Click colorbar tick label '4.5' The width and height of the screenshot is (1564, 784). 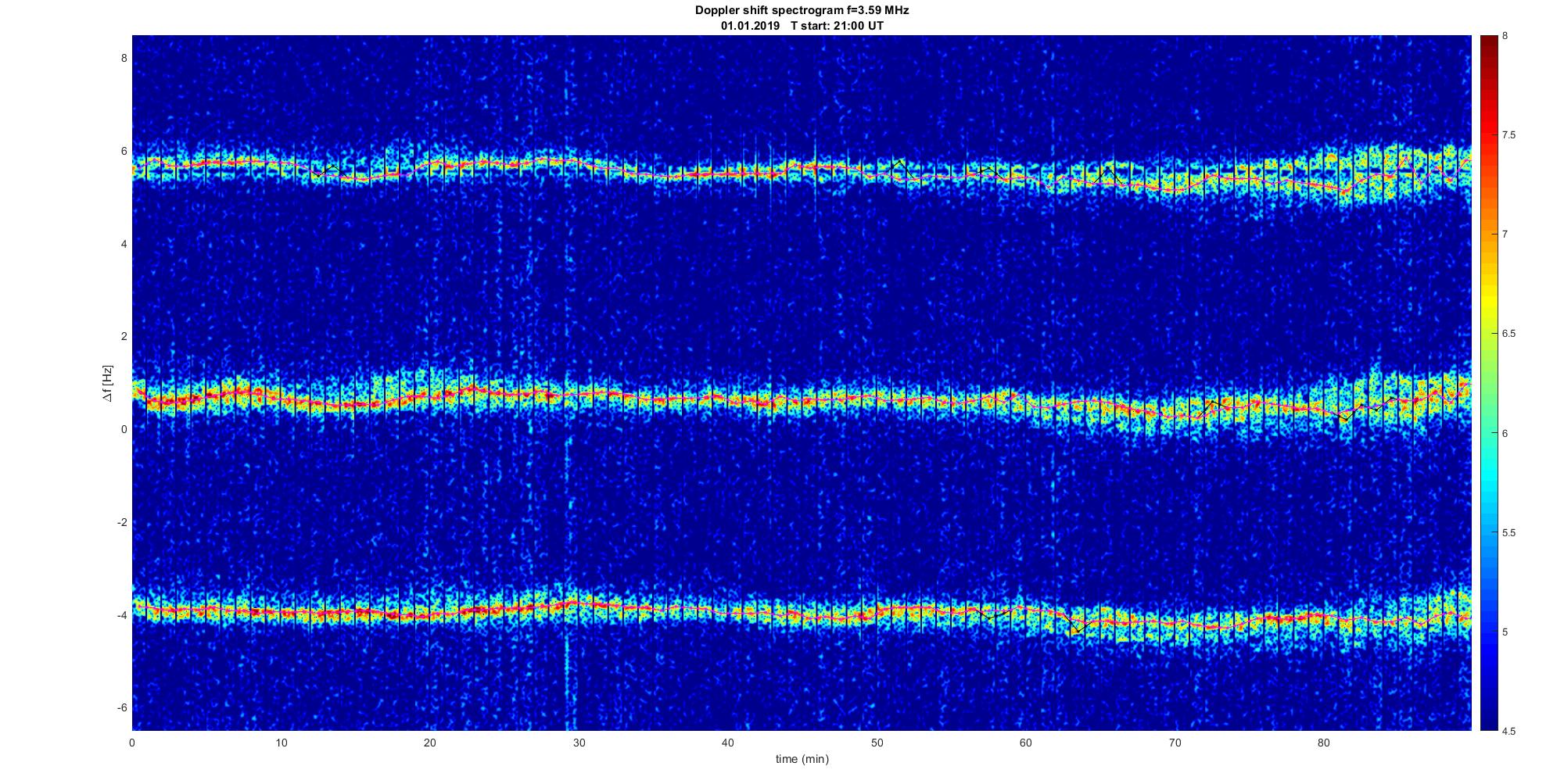1508,731
